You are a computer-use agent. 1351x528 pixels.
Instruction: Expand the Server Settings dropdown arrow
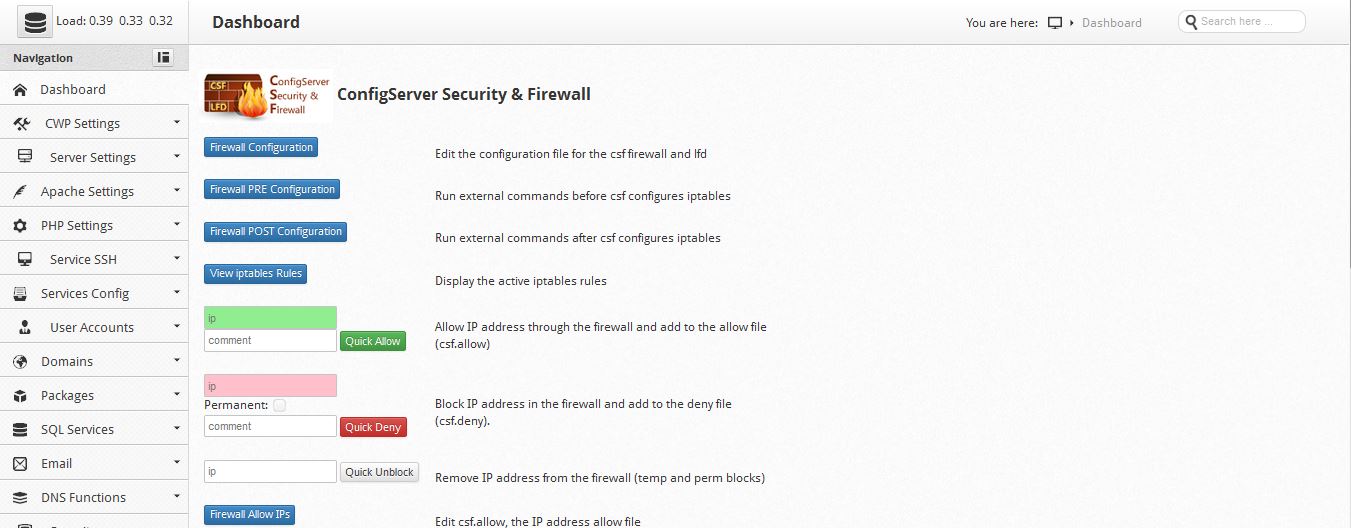click(x=176, y=156)
